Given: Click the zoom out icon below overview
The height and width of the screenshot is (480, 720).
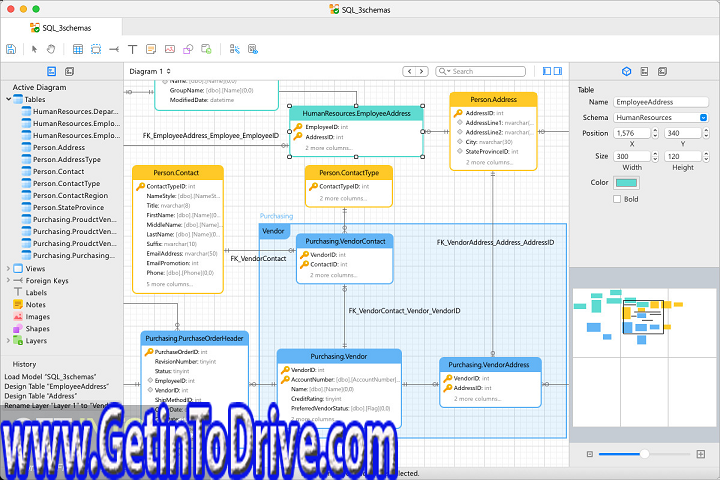Looking at the screenshot, I should click(x=590, y=454).
